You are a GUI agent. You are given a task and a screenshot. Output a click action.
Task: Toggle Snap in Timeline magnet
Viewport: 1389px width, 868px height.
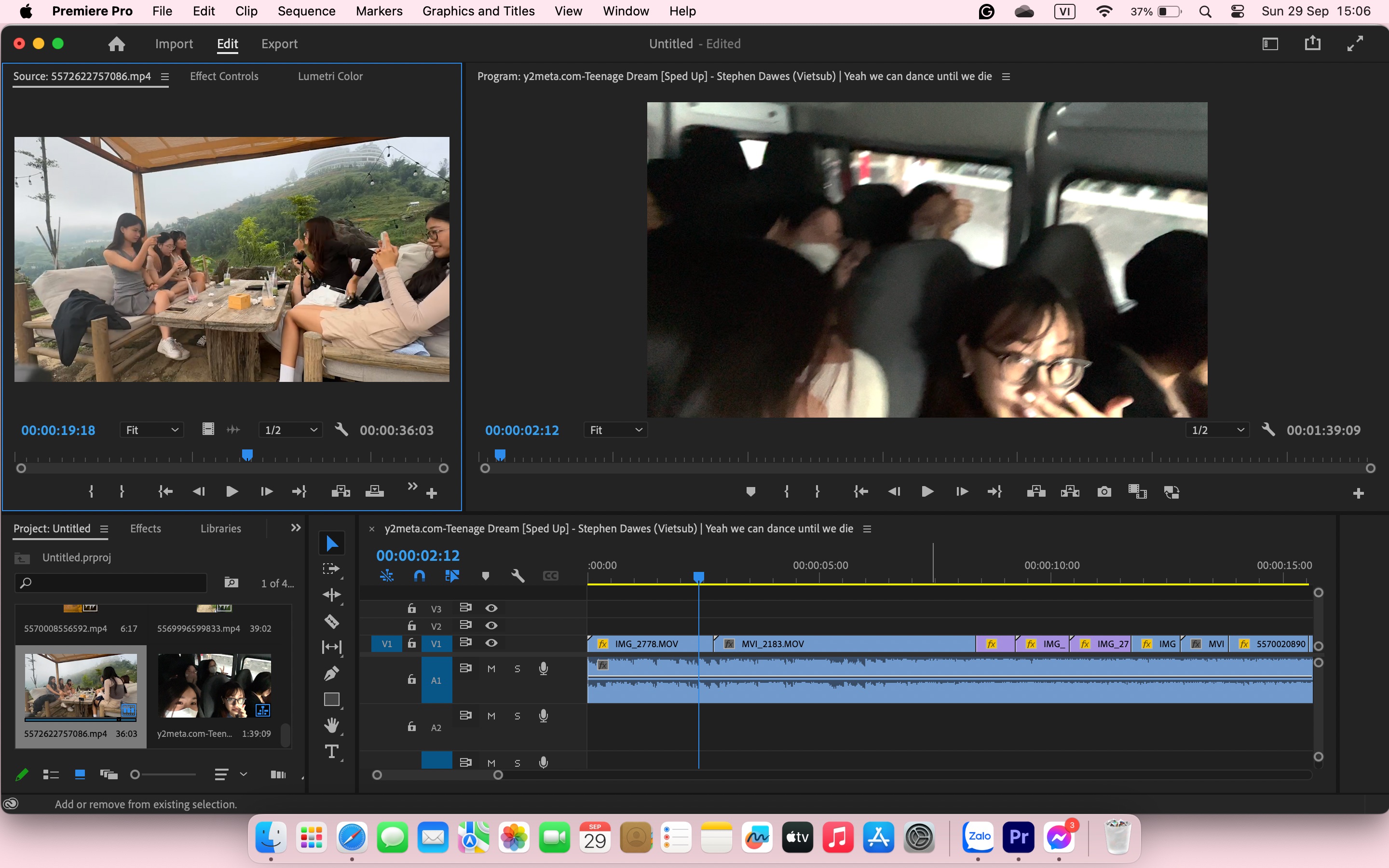point(420,576)
